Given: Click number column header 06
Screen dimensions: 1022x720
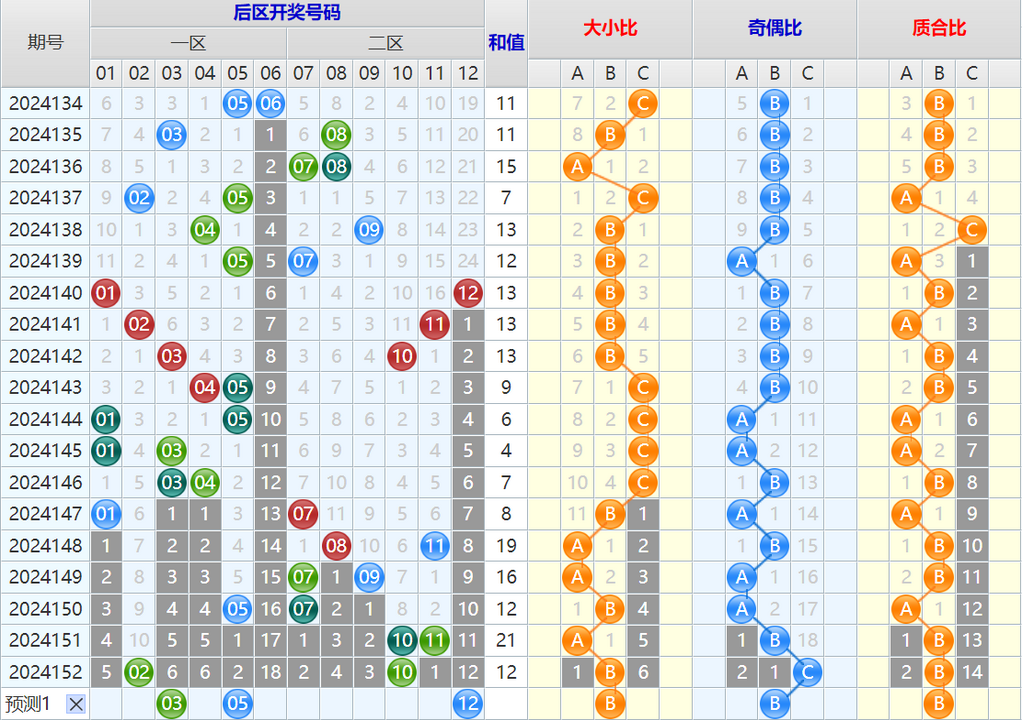Looking at the screenshot, I should coord(270,74).
